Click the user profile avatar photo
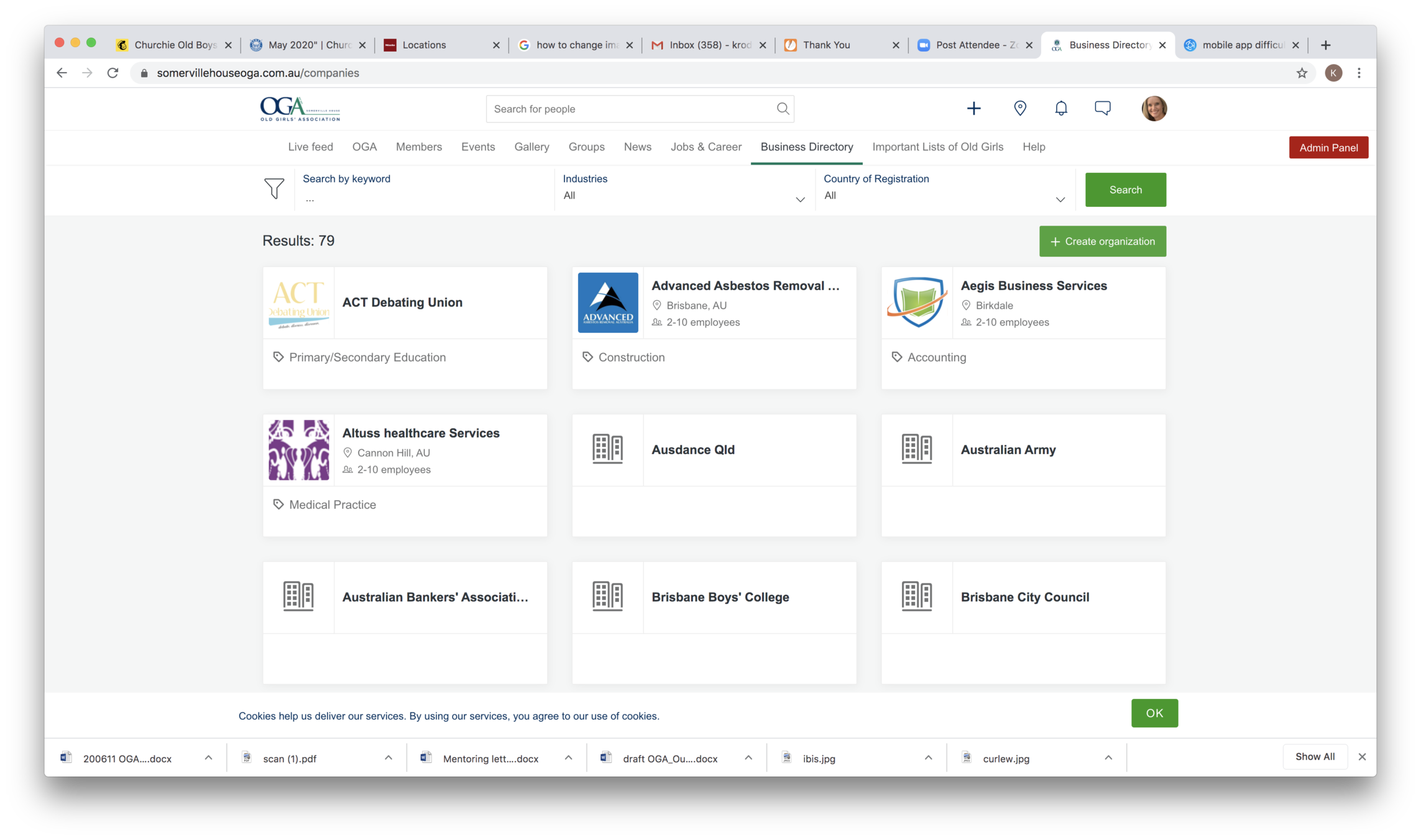 1154,109
